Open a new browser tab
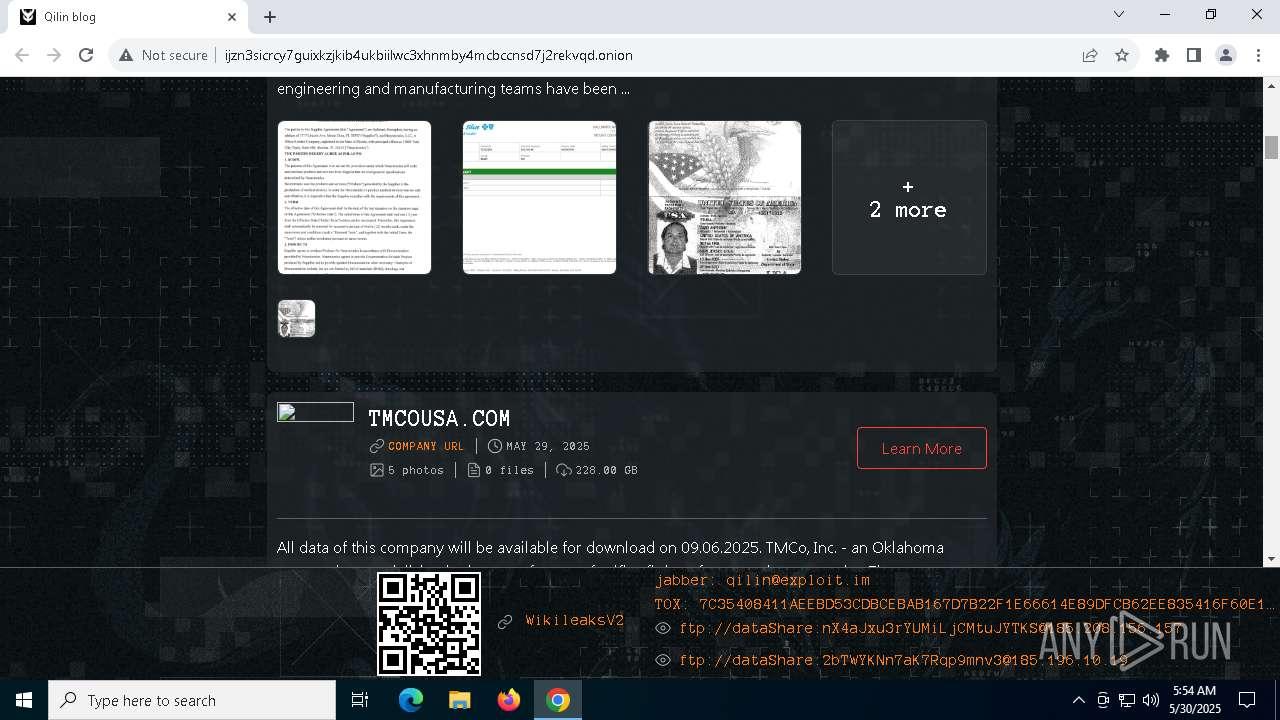The height and width of the screenshot is (720, 1280). pos(270,17)
